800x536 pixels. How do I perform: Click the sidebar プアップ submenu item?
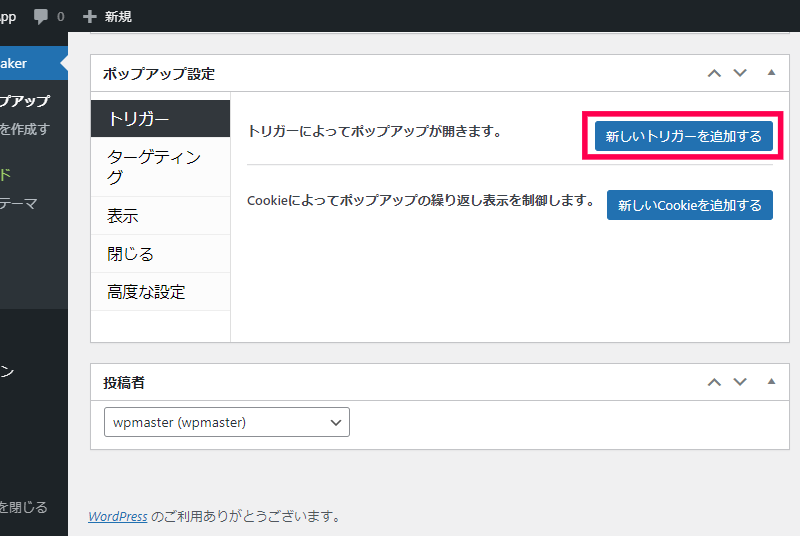24,100
